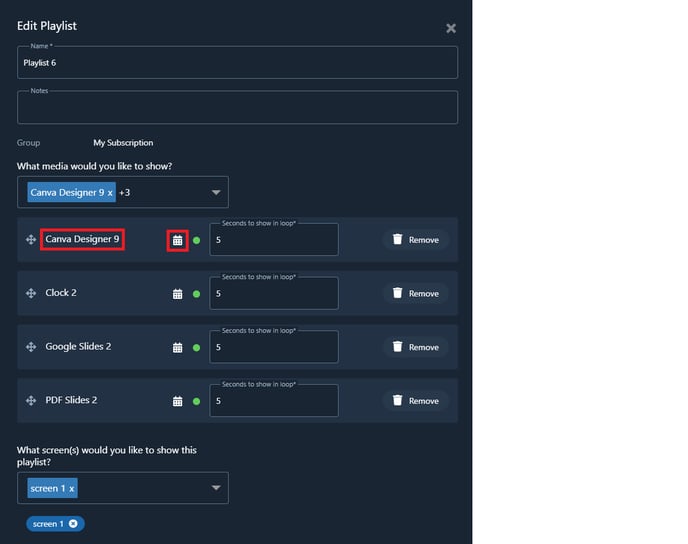Remove PDF Slides 2 from the playlist
688x544 pixels.
click(x=416, y=401)
